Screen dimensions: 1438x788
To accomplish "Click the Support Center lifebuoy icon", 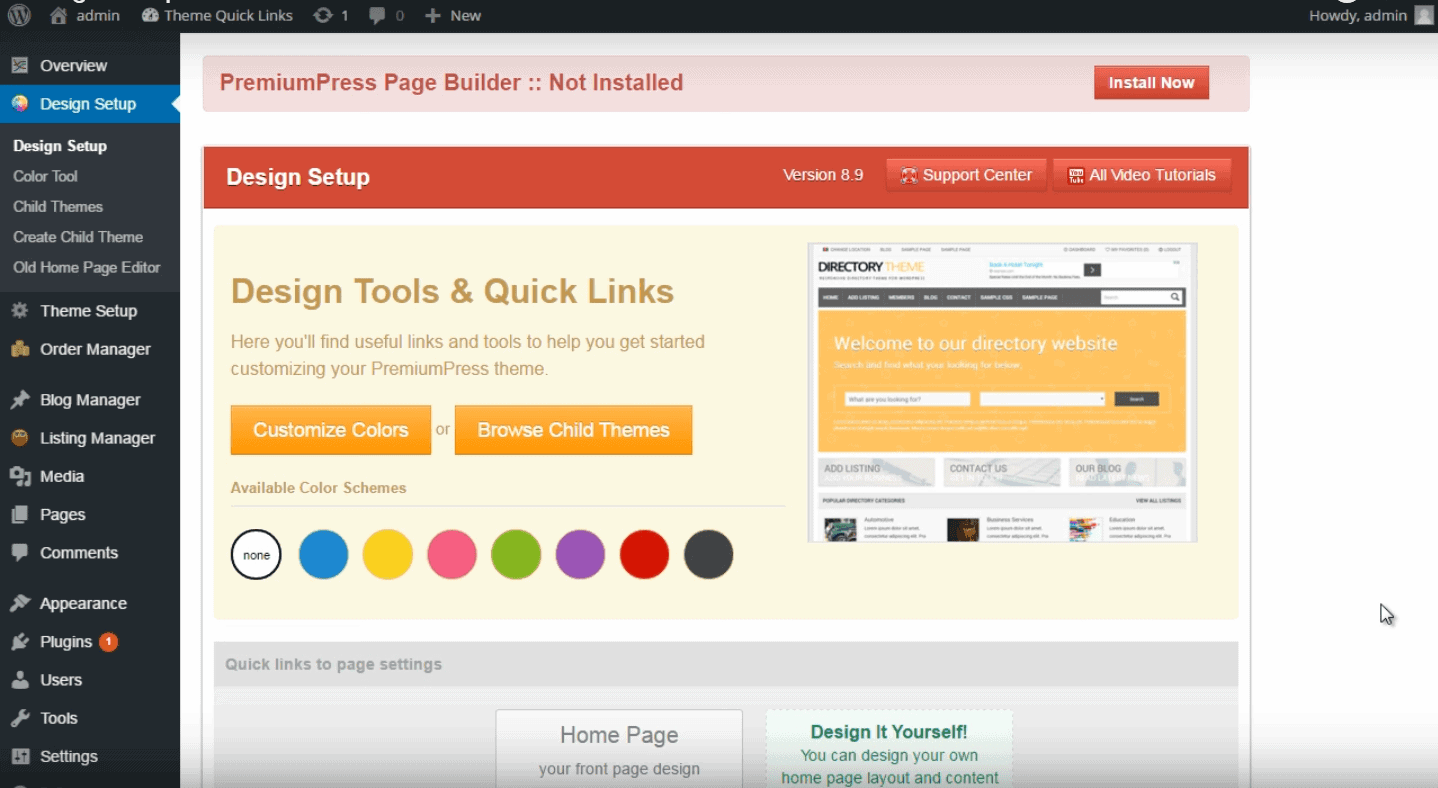I will 908,175.
